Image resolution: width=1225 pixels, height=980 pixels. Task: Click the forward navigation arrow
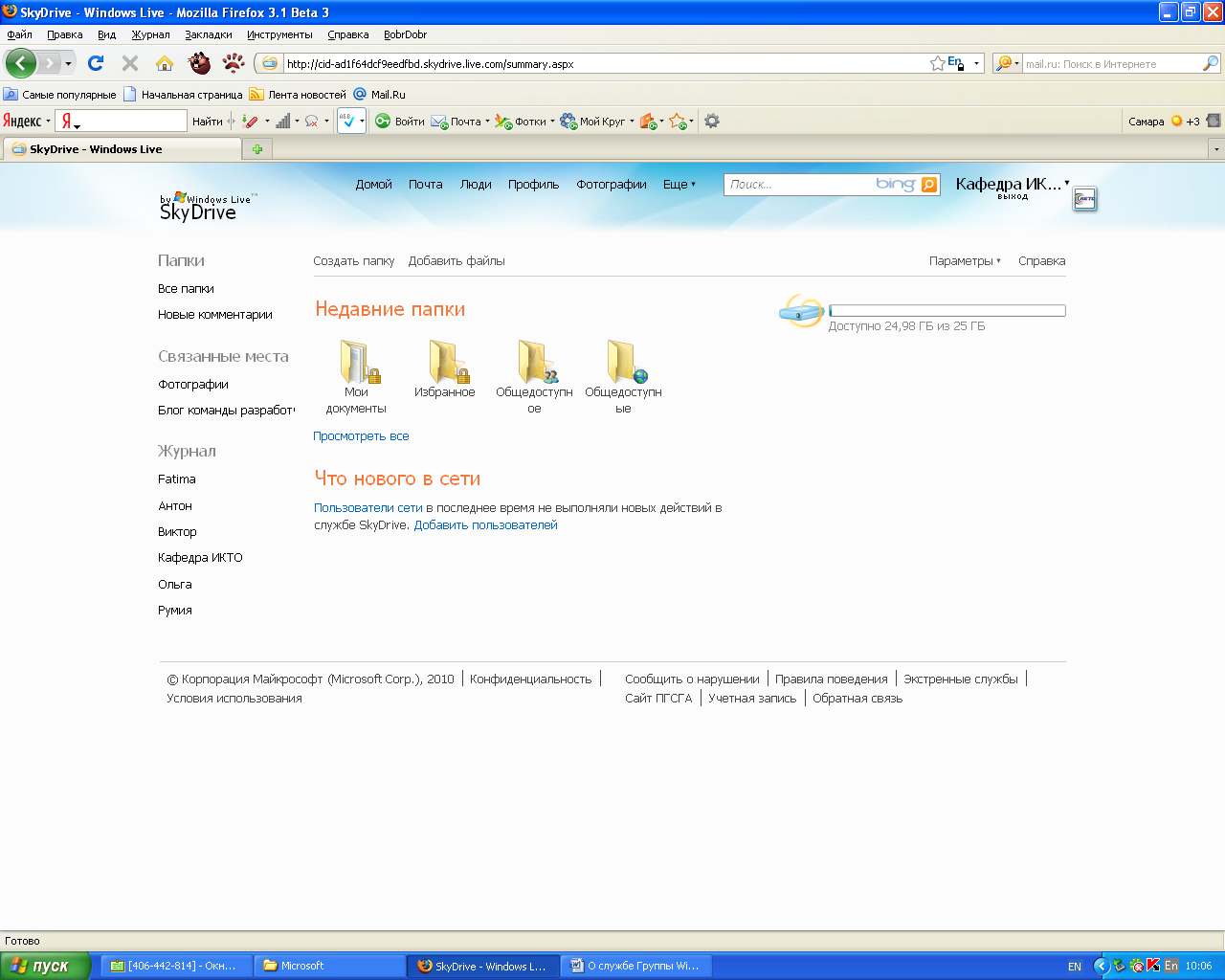click(x=49, y=63)
